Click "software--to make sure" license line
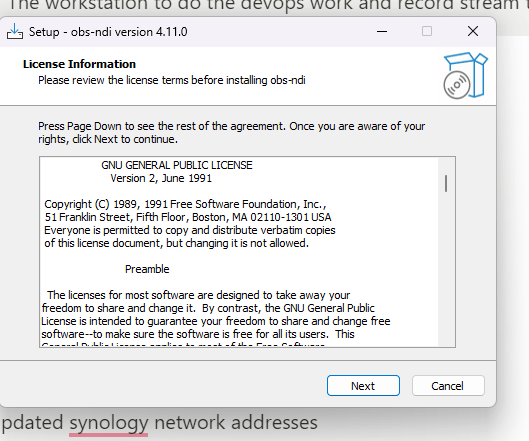 pyautogui.click(x=198, y=334)
